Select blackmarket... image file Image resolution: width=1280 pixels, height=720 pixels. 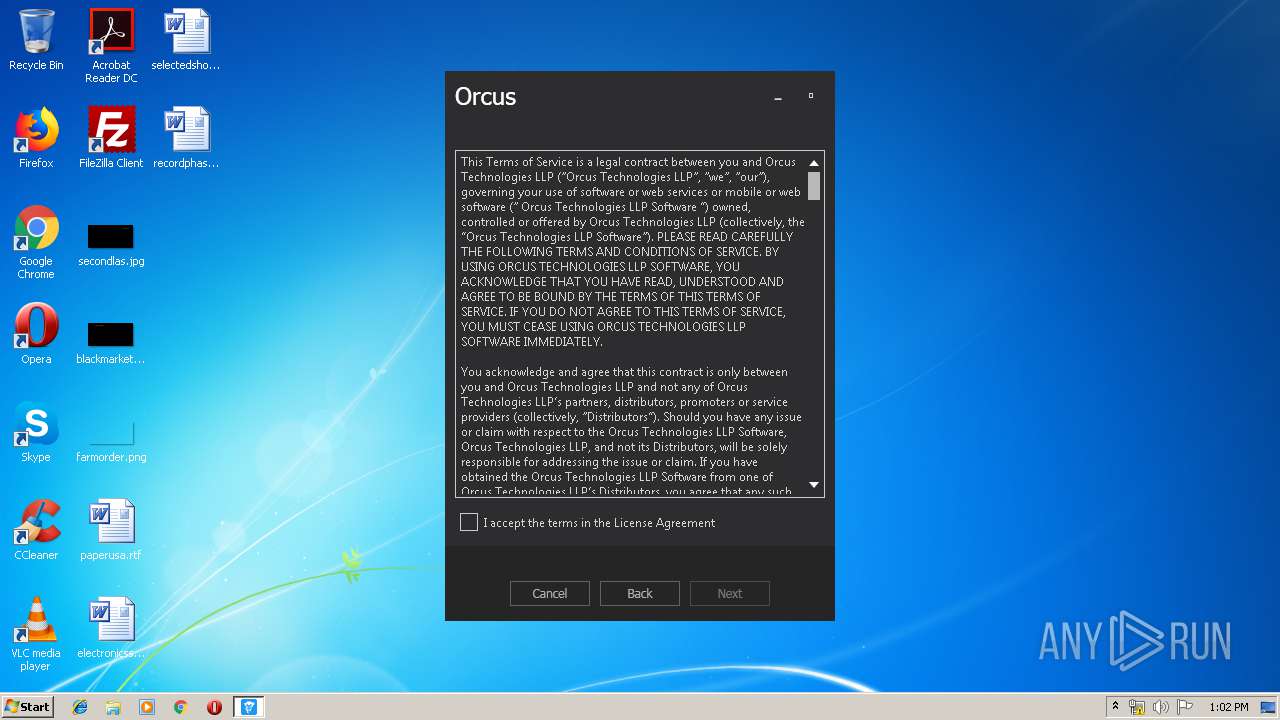[111, 341]
